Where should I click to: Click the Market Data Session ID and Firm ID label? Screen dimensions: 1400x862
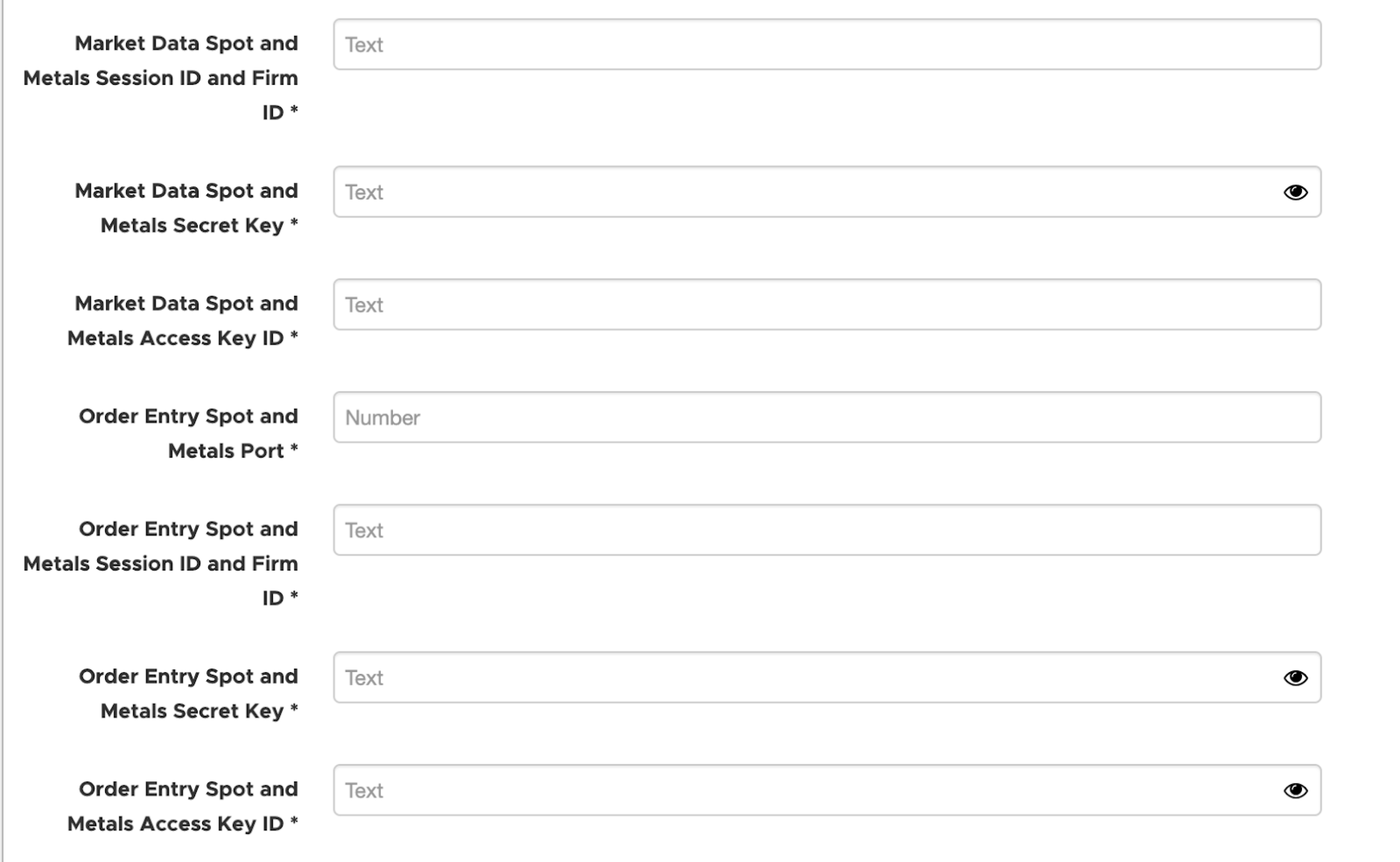(161, 78)
